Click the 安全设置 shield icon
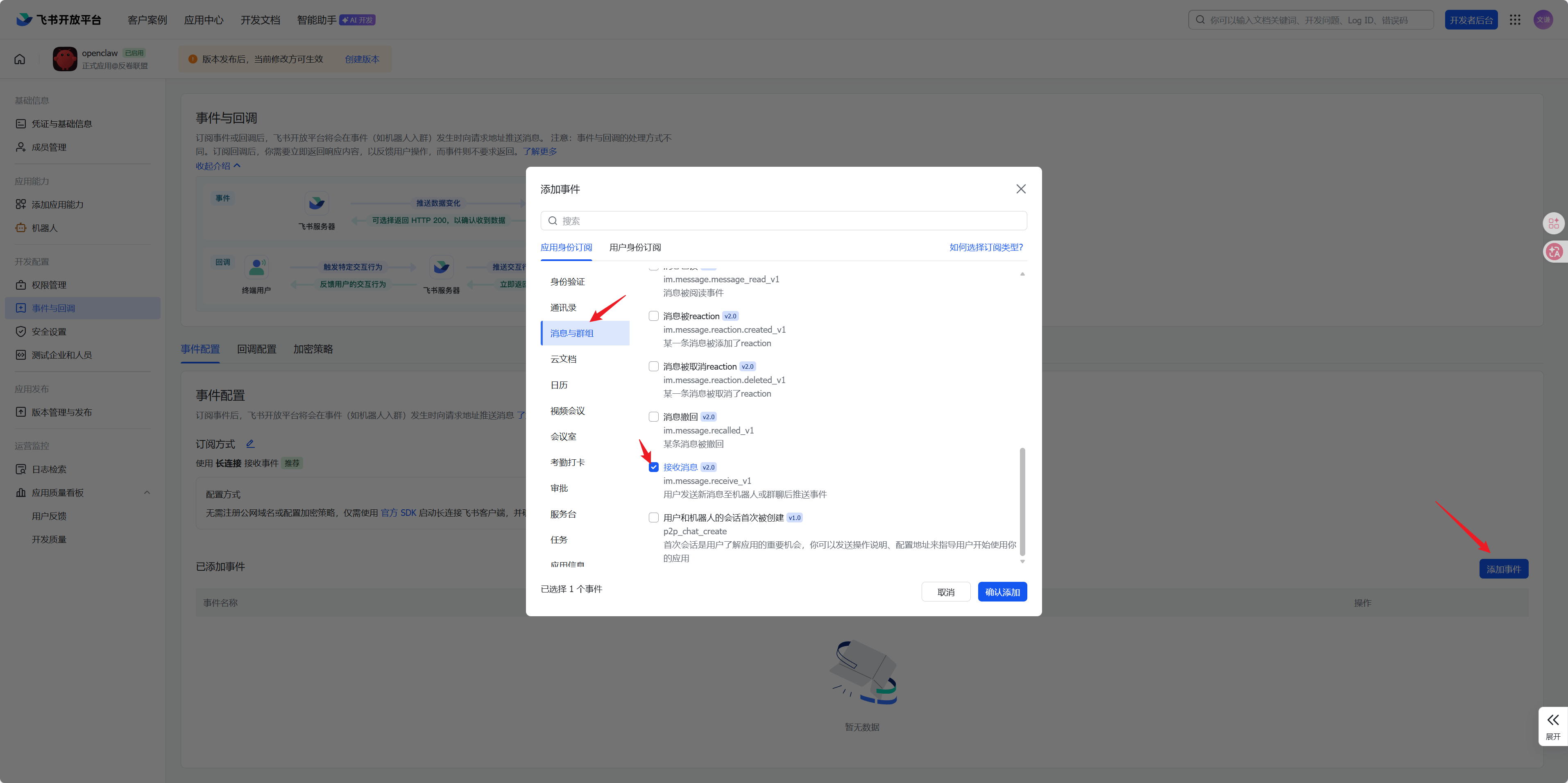The width and height of the screenshot is (1568, 783). pyautogui.click(x=21, y=332)
